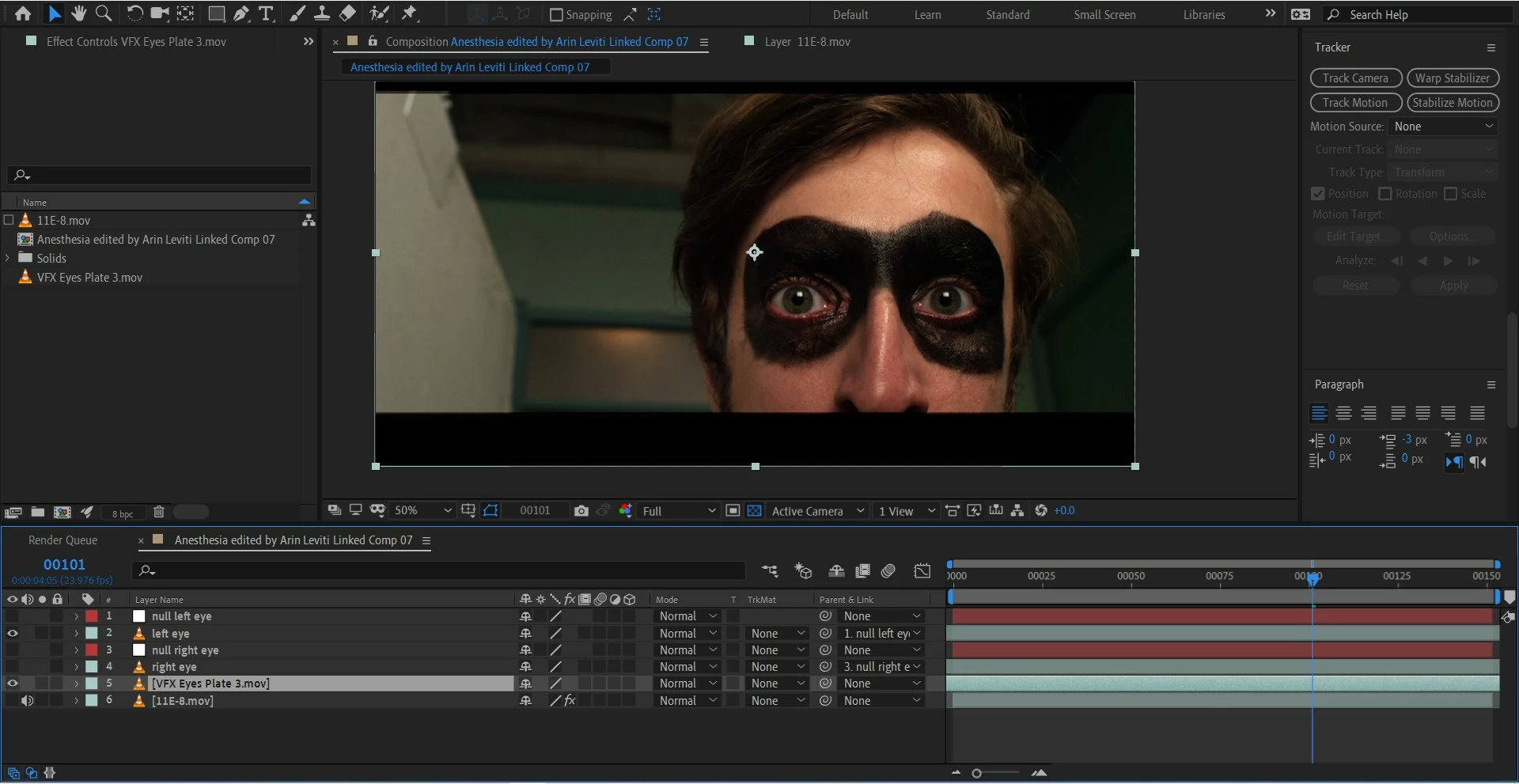Click the timeline zoom slider
1519x784 pixels.
[x=977, y=774]
